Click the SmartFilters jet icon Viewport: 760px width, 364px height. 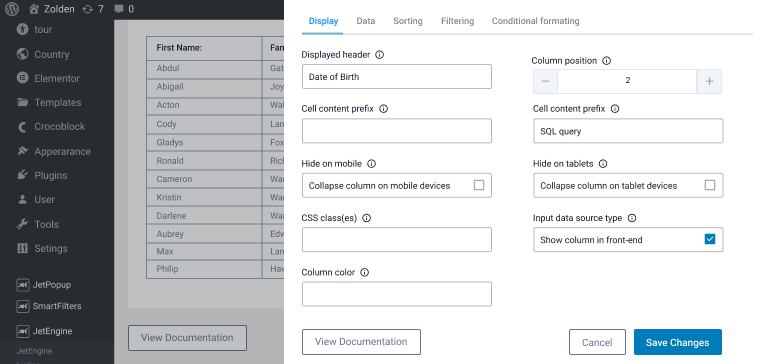pos(22,306)
